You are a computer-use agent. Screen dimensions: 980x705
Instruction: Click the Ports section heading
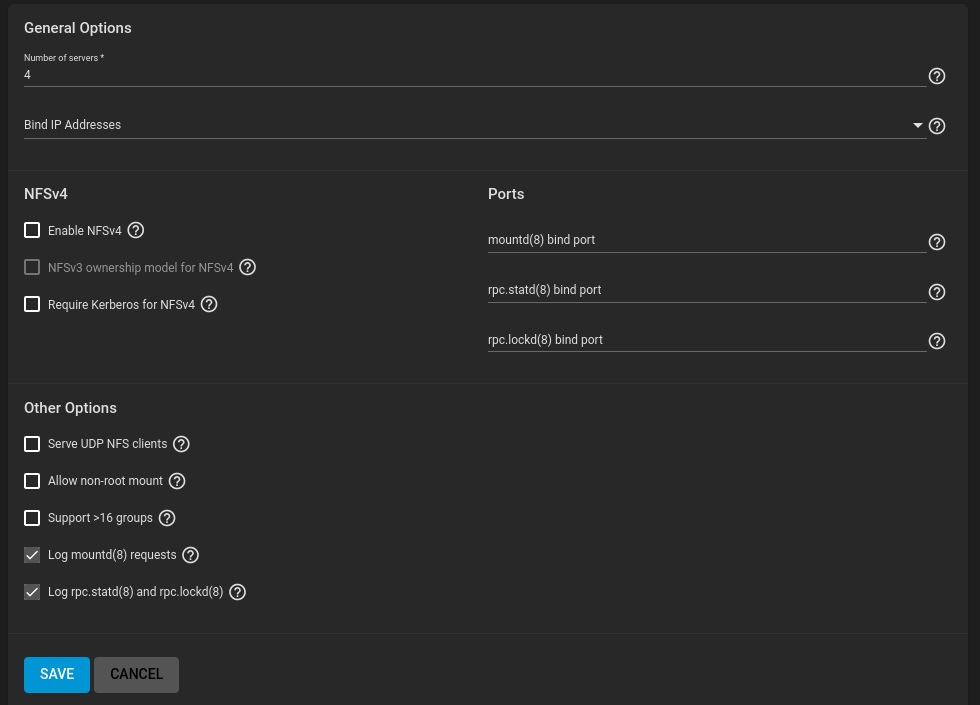click(506, 194)
